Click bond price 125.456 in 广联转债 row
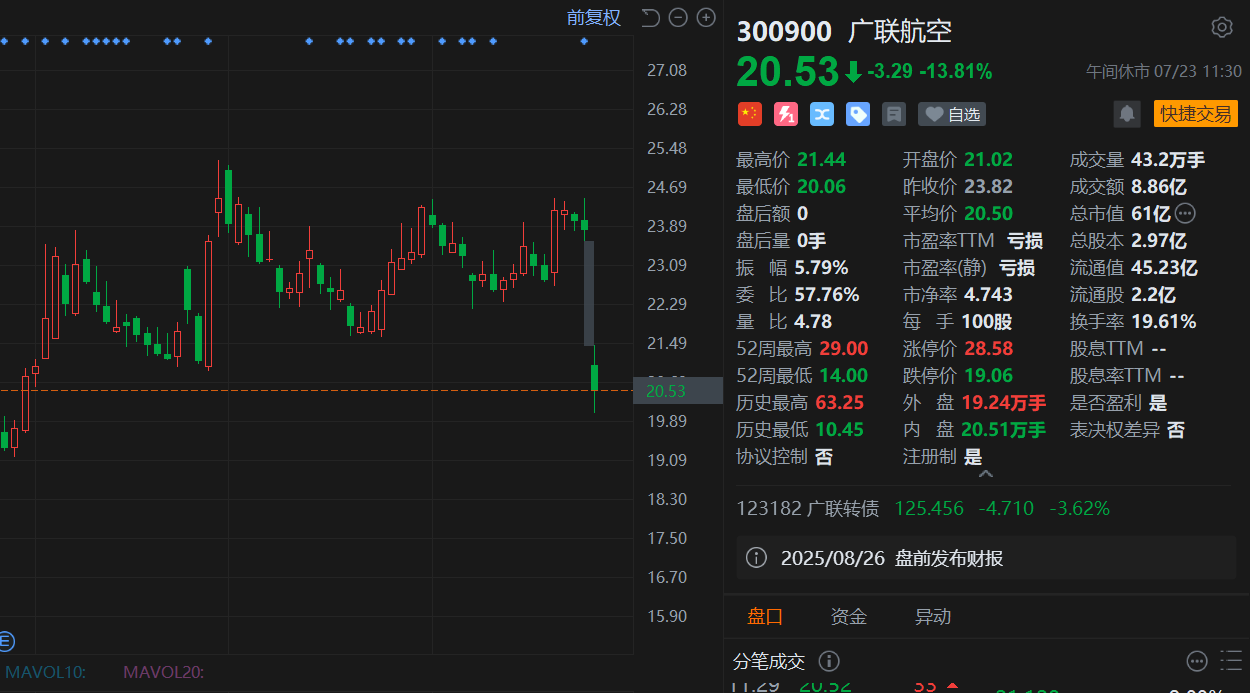The image size is (1250, 693). [x=930, y=508]
